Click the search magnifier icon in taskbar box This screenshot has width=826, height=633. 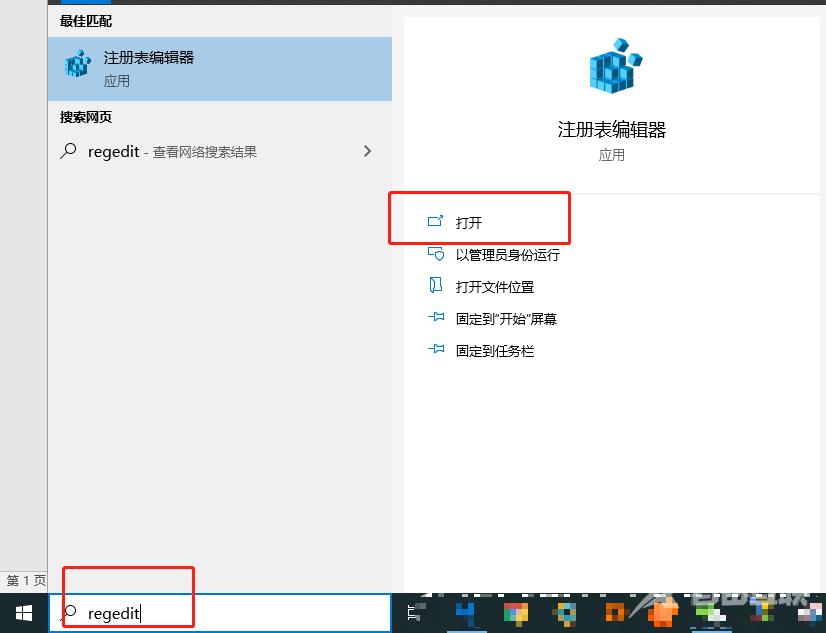click(x=69, y=613)
